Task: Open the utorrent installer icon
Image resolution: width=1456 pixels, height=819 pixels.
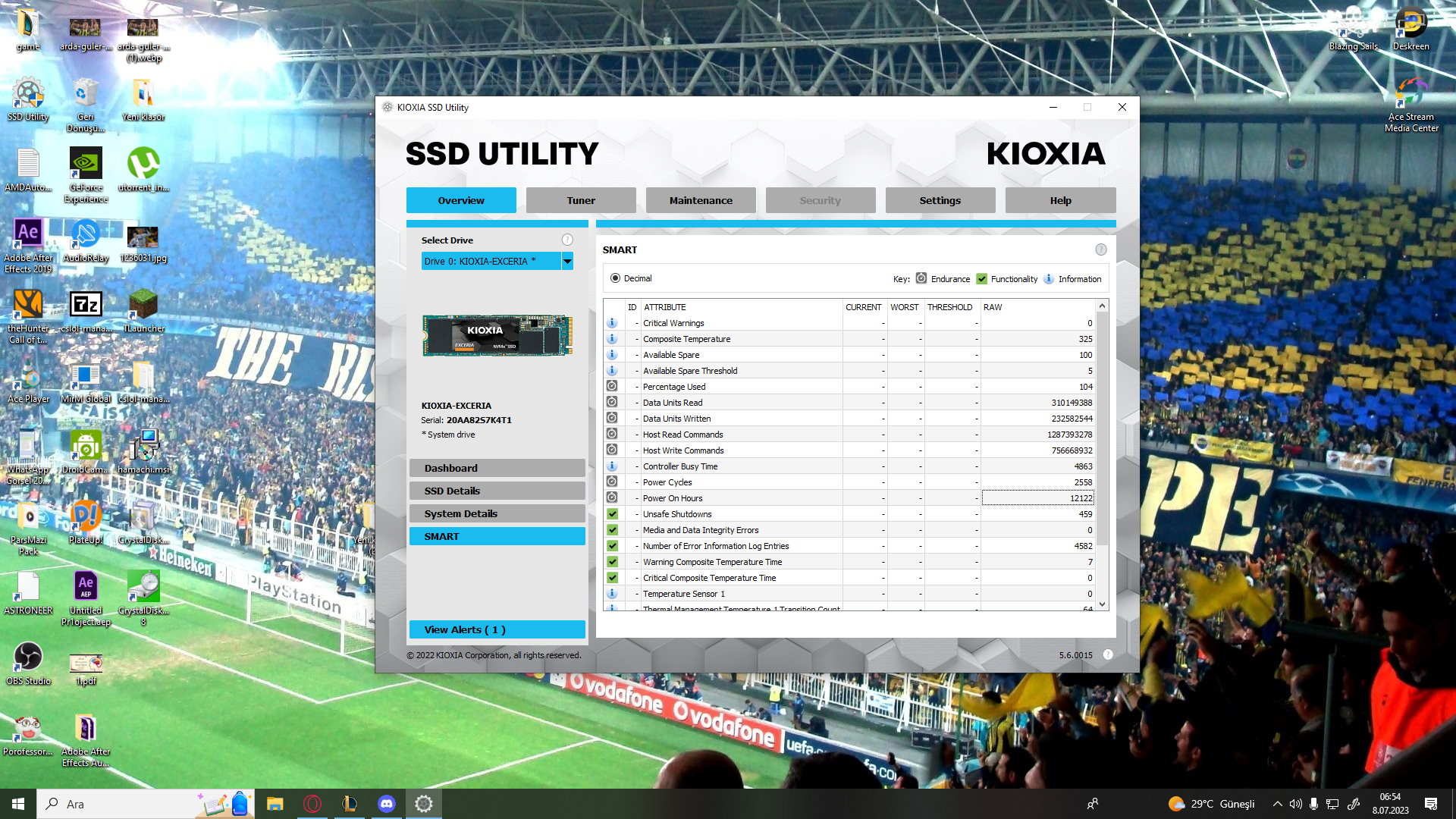Action: click(143, 170)
